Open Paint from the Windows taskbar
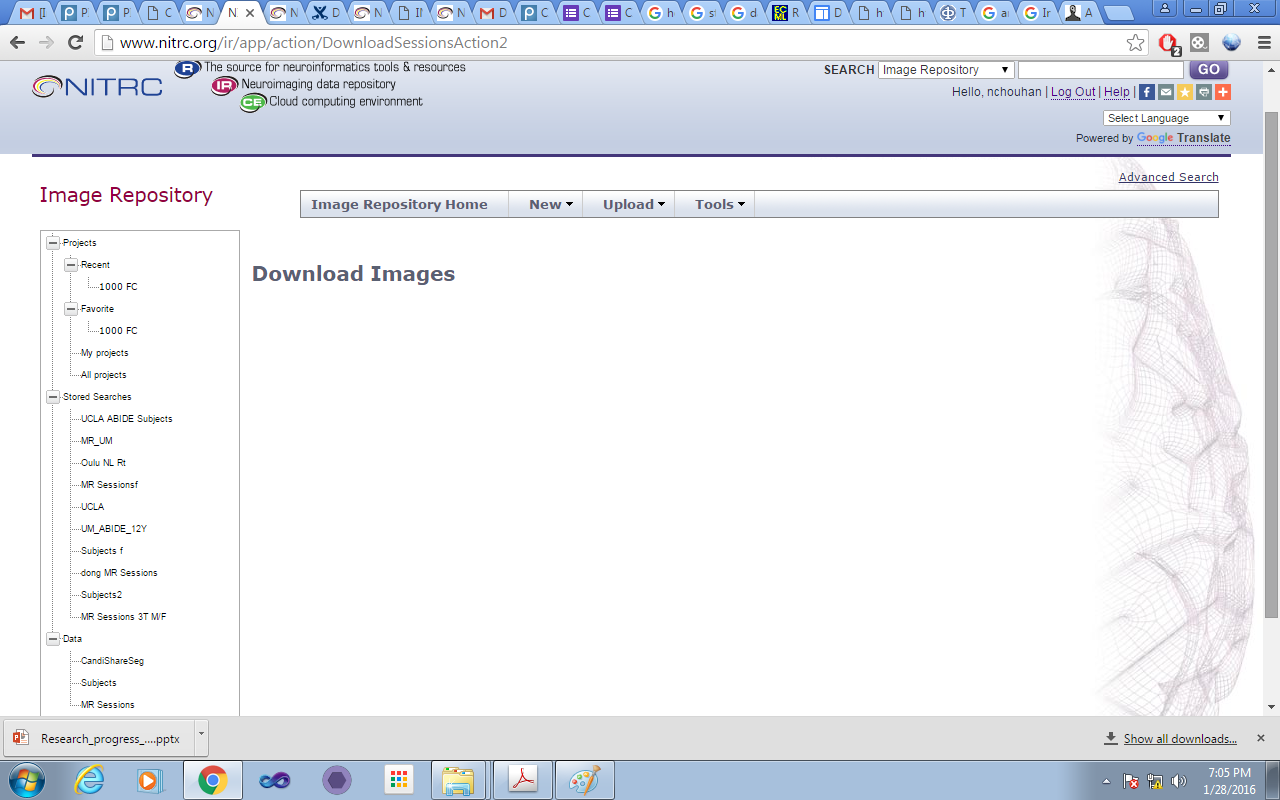The width and height of the screenshot is (1280, 800). coord(584,780)
